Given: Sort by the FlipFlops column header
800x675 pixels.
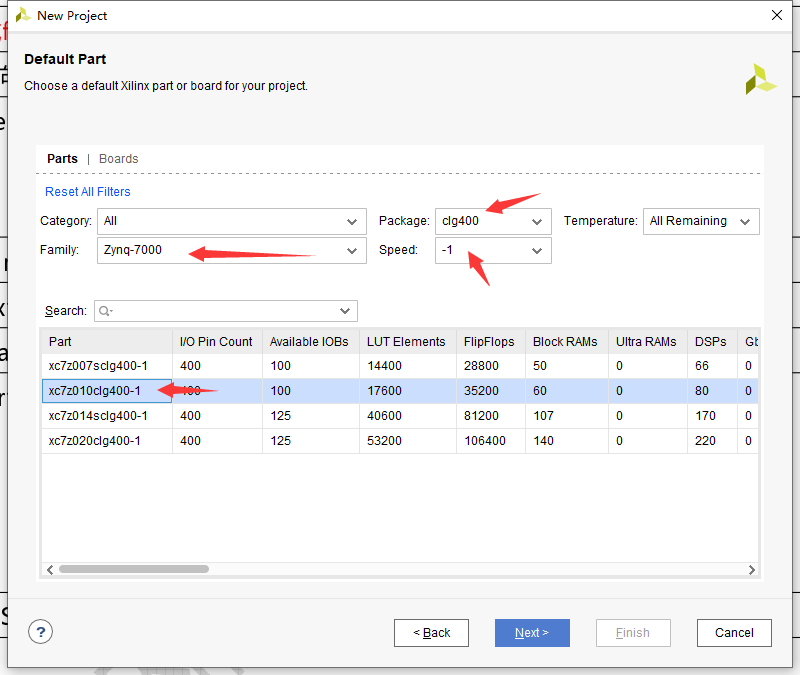Looking at the screenshot, I should pyautogui.click(x=491, y=342).
